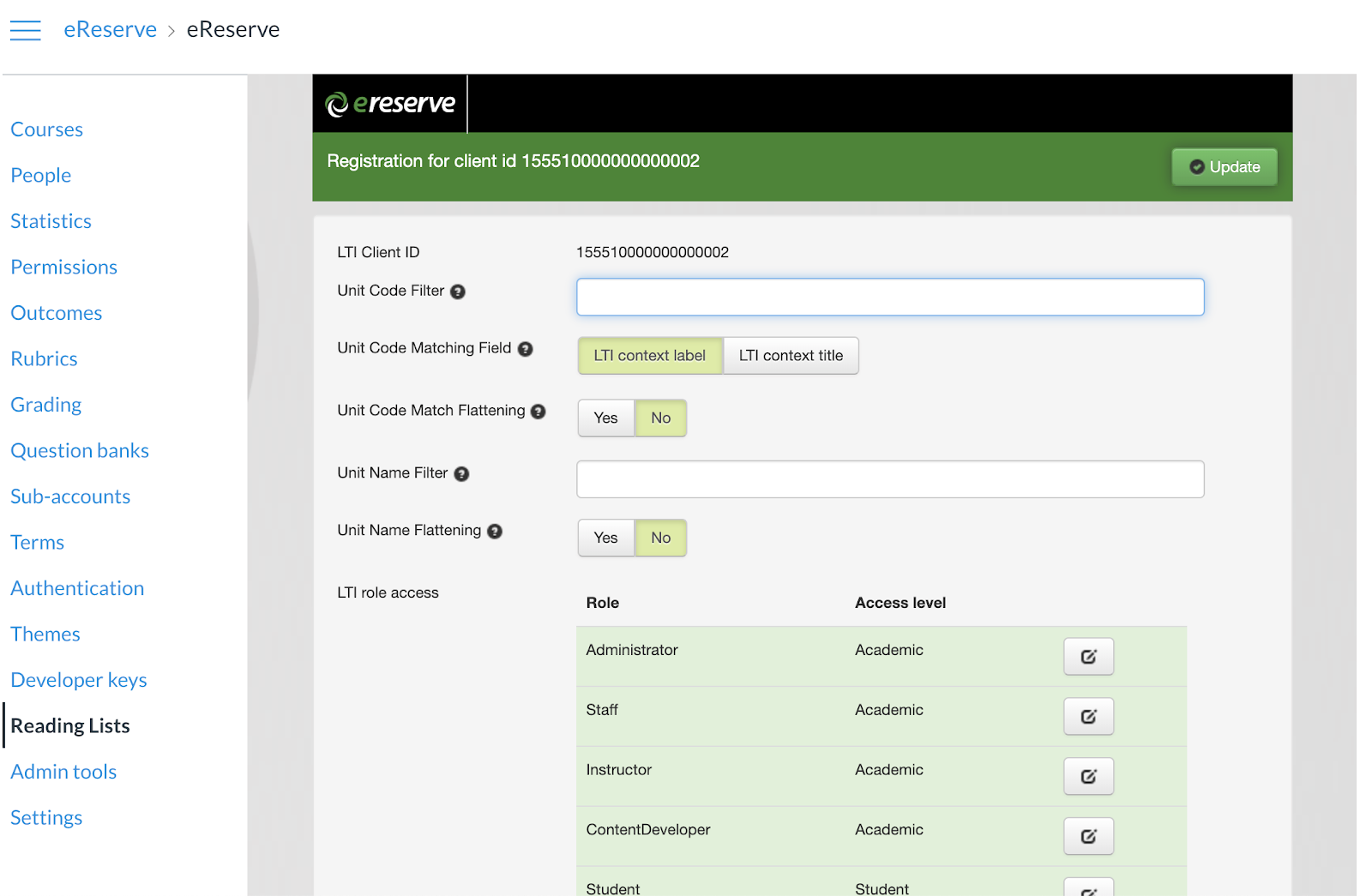Edit the Staff role access level

point(1088,717)
